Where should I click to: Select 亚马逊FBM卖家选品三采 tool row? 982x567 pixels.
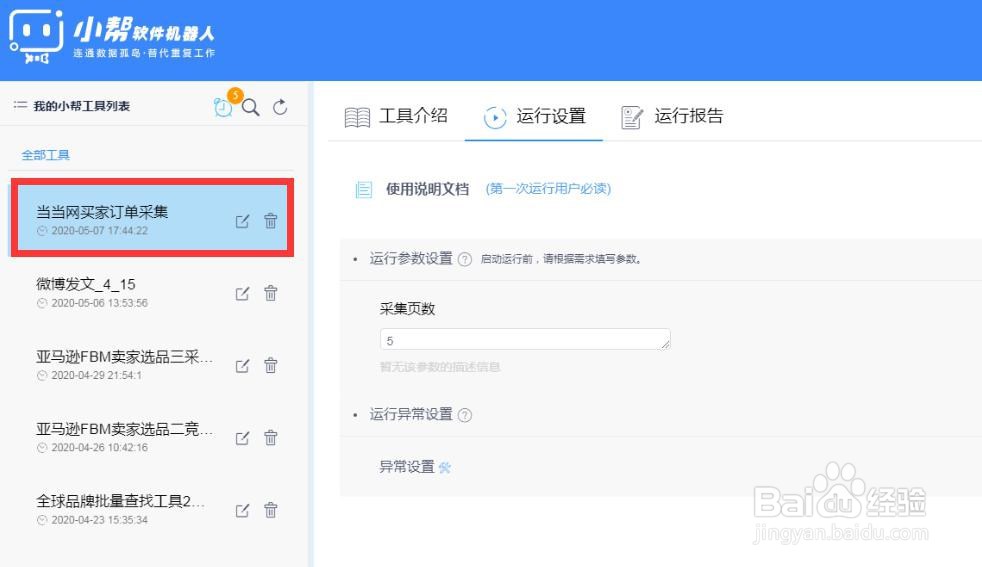click(x=152, y=365)
